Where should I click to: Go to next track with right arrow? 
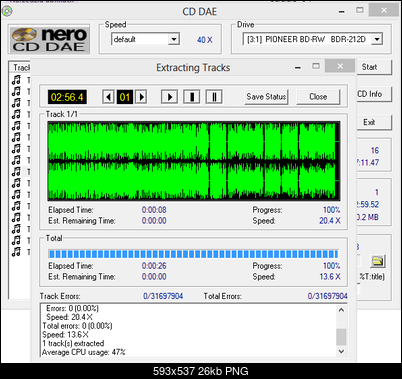click(x=141, y=97)
